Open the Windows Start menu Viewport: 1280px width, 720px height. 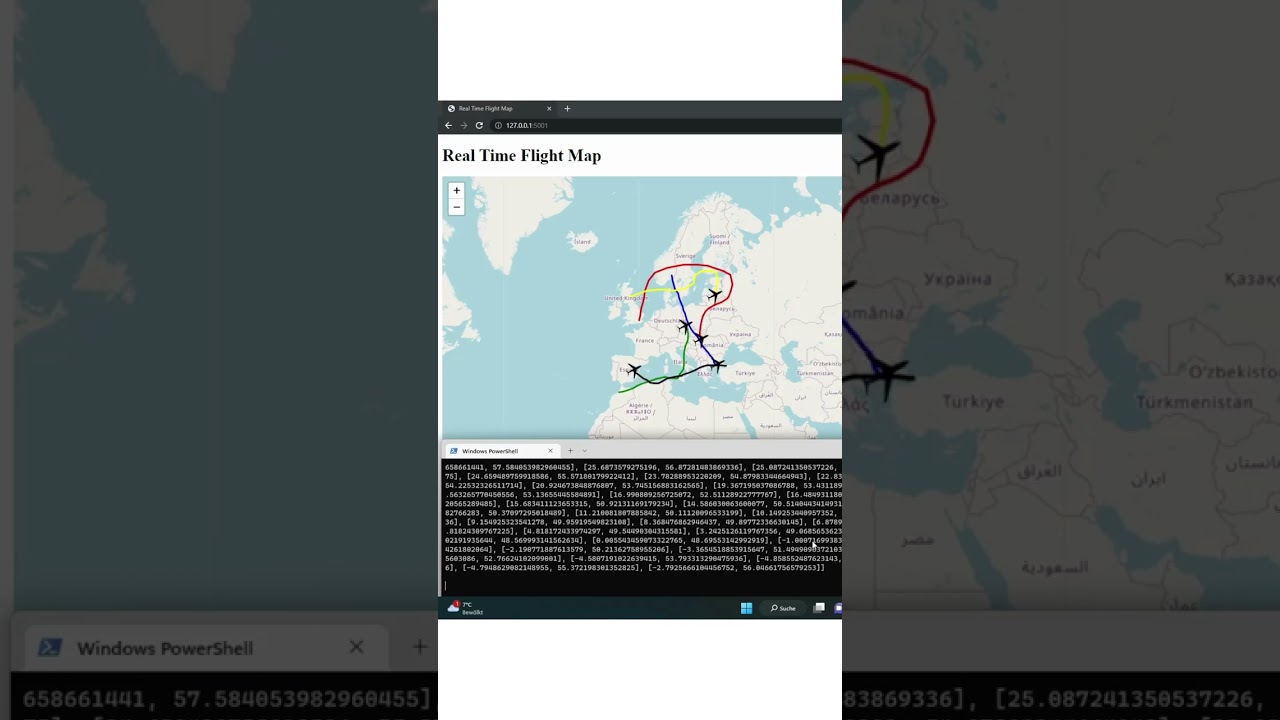pos(746,608)
